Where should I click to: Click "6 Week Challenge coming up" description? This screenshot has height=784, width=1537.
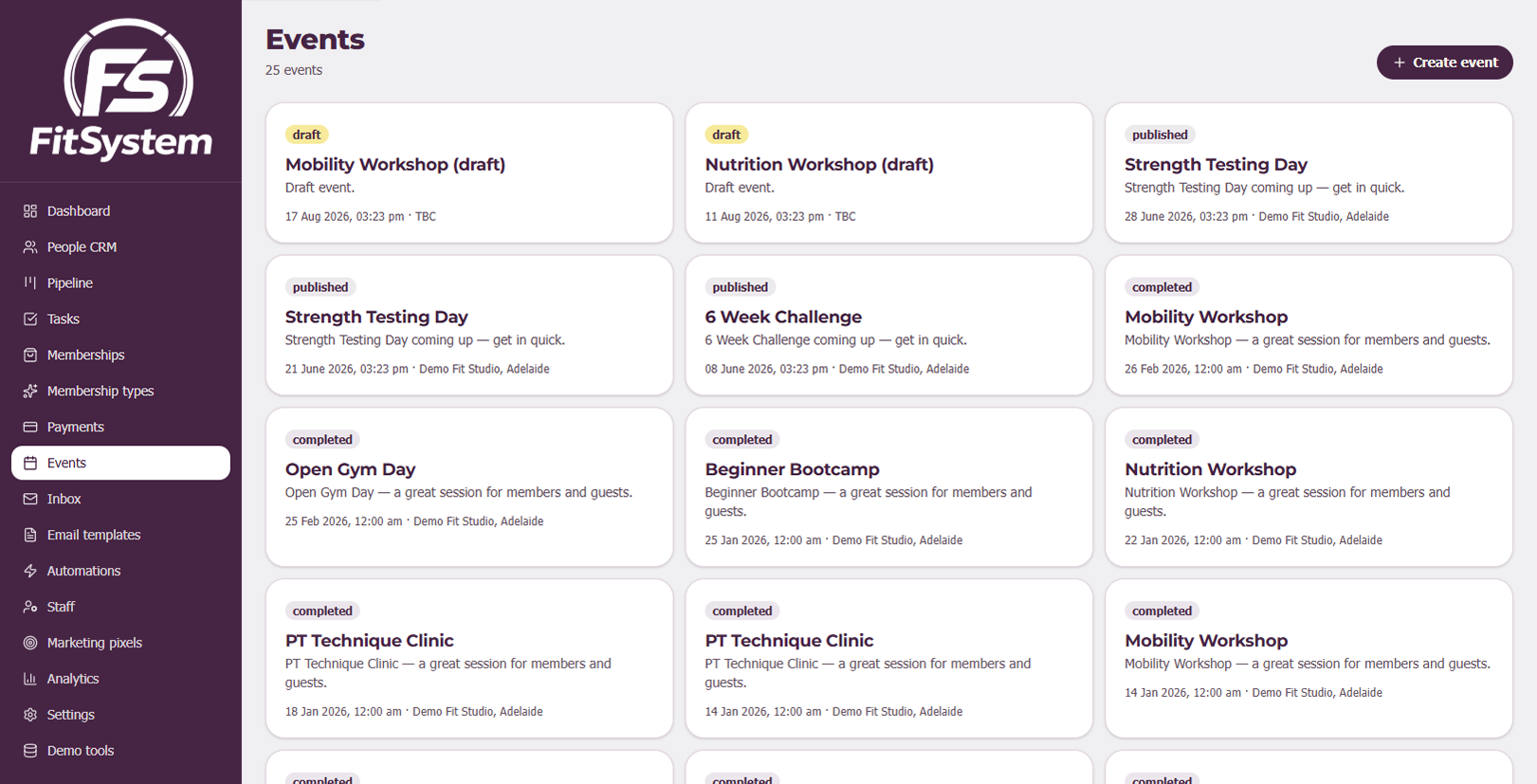click(836, 340)
